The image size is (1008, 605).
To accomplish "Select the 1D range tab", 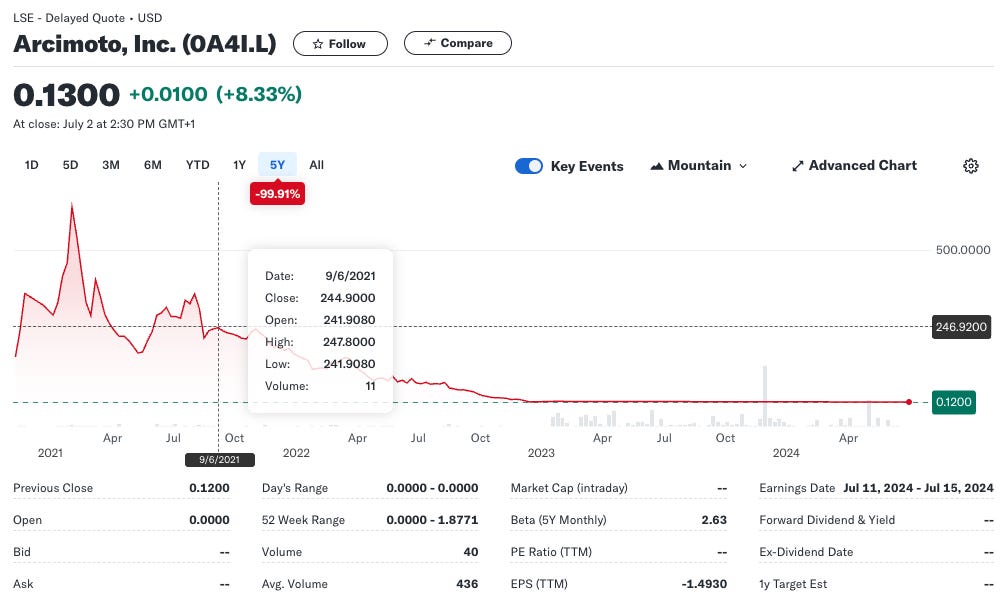I will [x=32, y=165].
